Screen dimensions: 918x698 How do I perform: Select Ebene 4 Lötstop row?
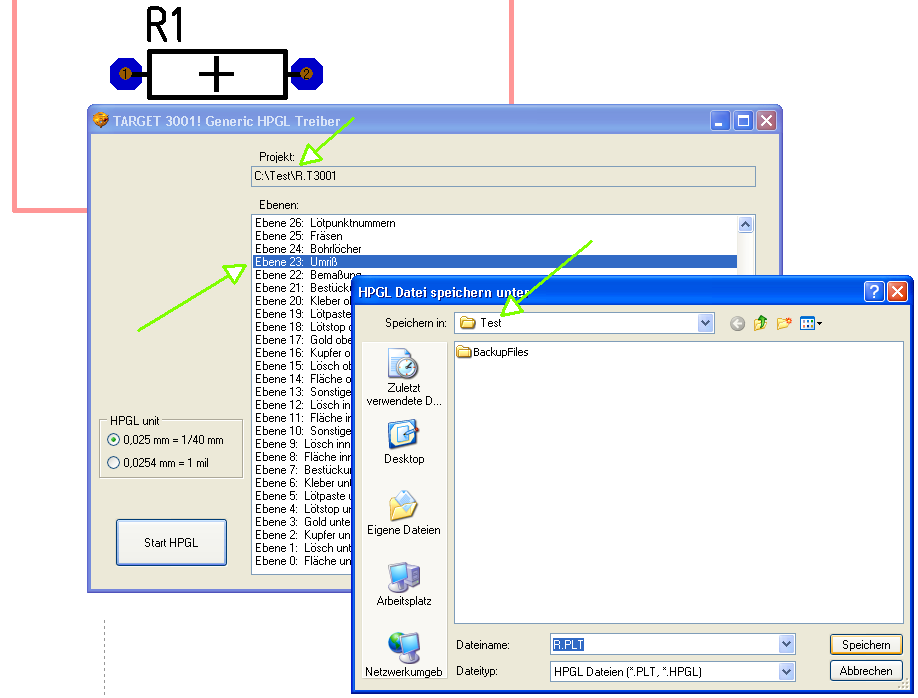(x=302, y=509)
